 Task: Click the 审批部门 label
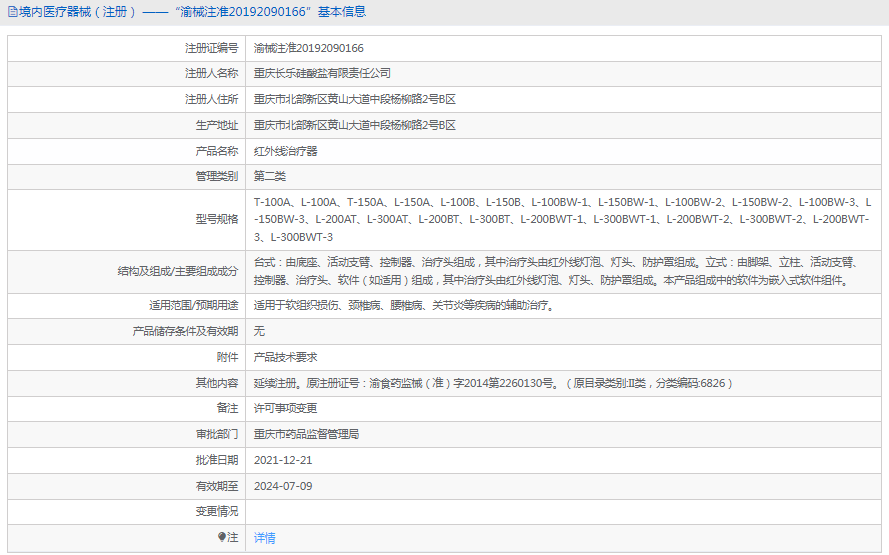point(217,434)
